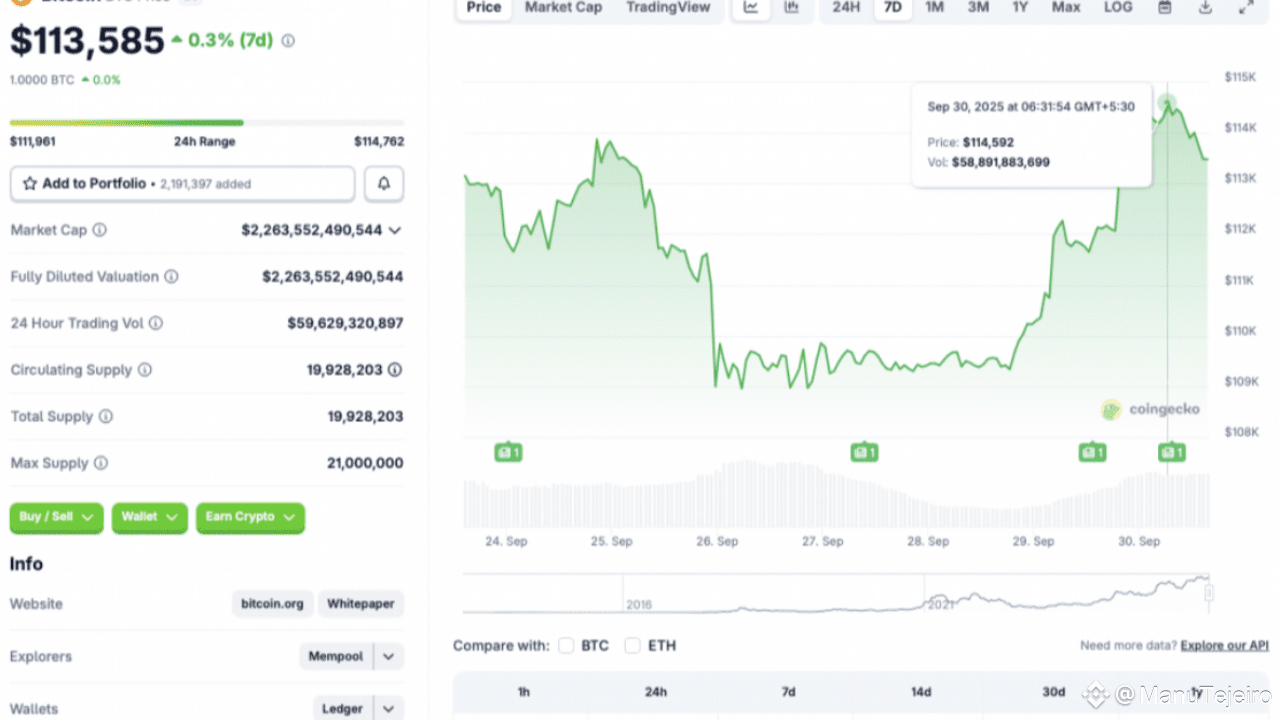Screen dimensions: 1280x720
Task: Click the $2,263,552,490,544 Market Cap value
Action: click(312, 230)
